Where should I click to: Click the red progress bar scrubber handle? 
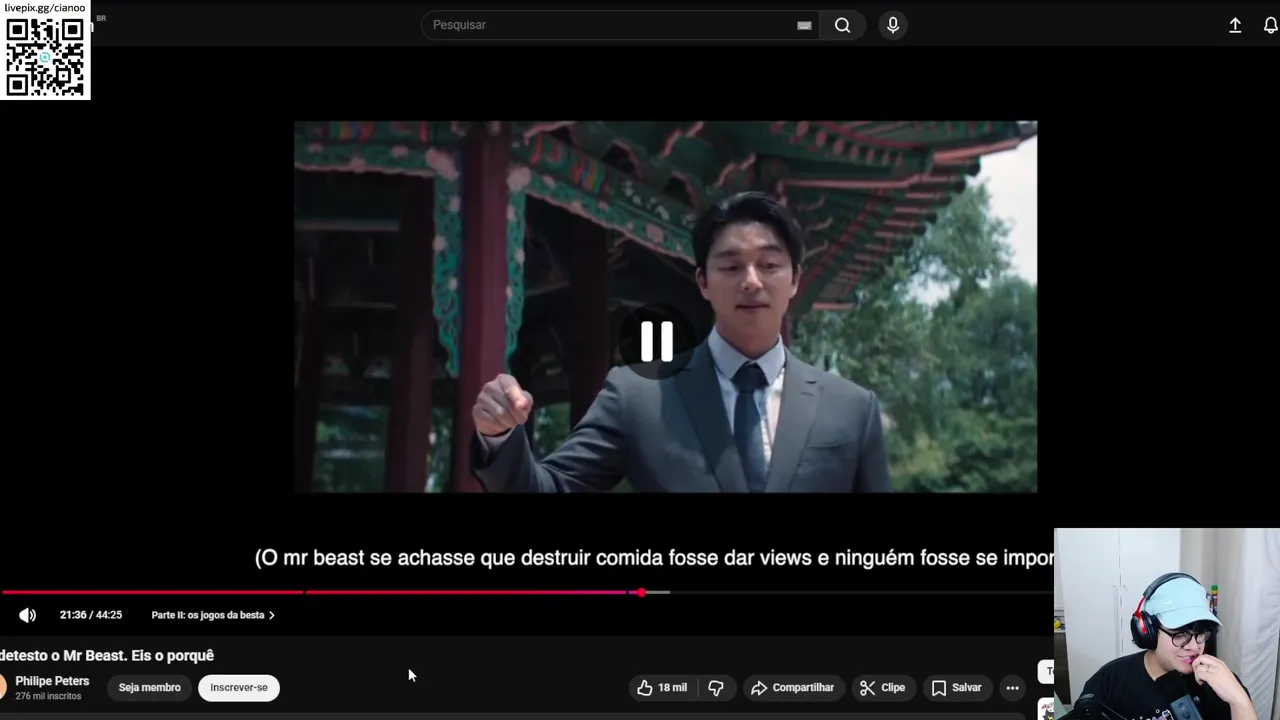click(641, 592)
